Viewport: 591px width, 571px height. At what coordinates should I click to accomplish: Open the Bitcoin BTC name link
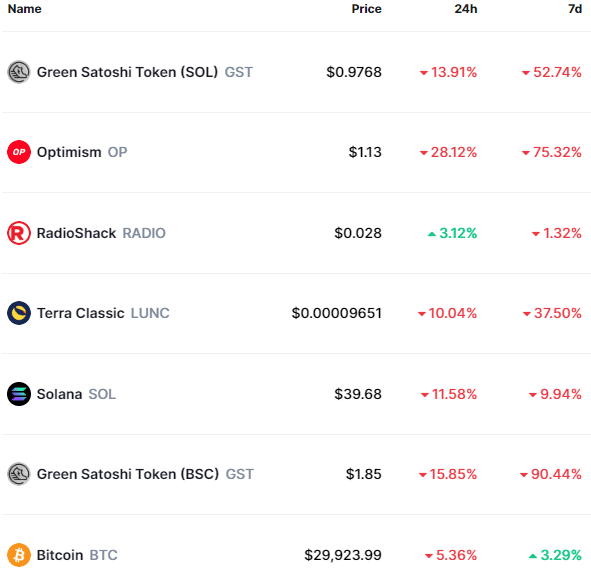pyautogui.click(x=77, y=555)
